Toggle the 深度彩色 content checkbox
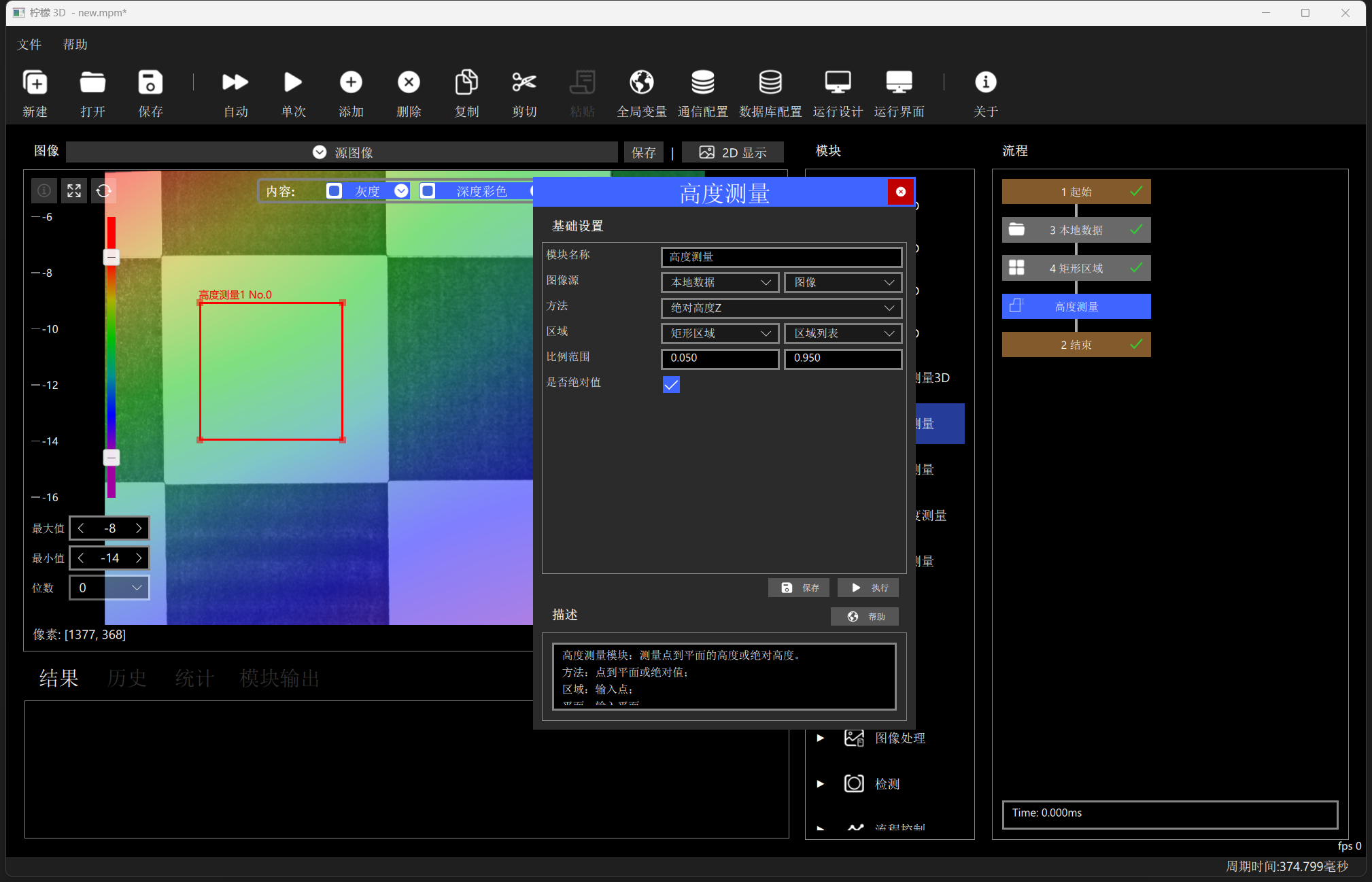 428,191
